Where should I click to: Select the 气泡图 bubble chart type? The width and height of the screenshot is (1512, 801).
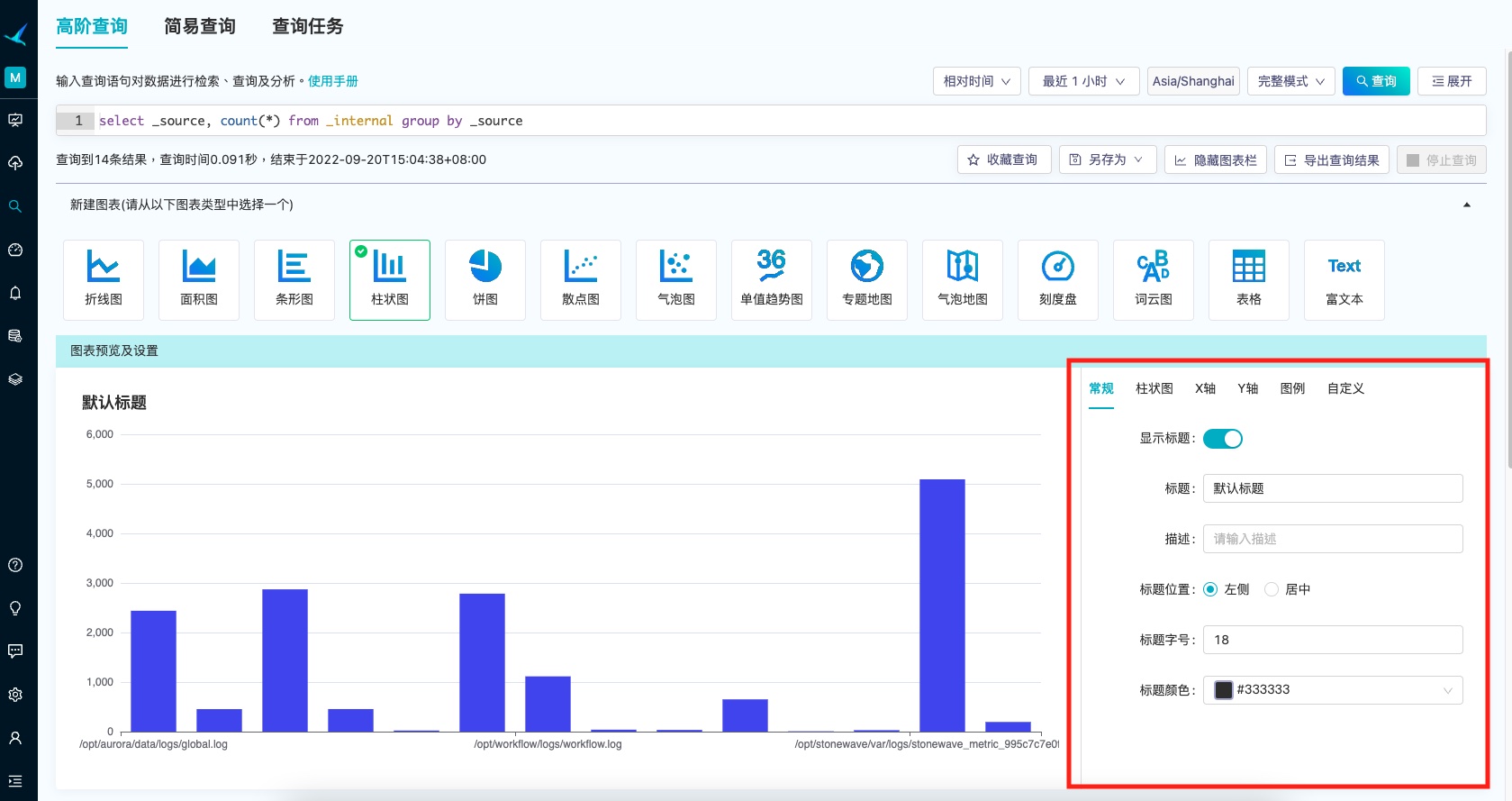coord(676,280)
